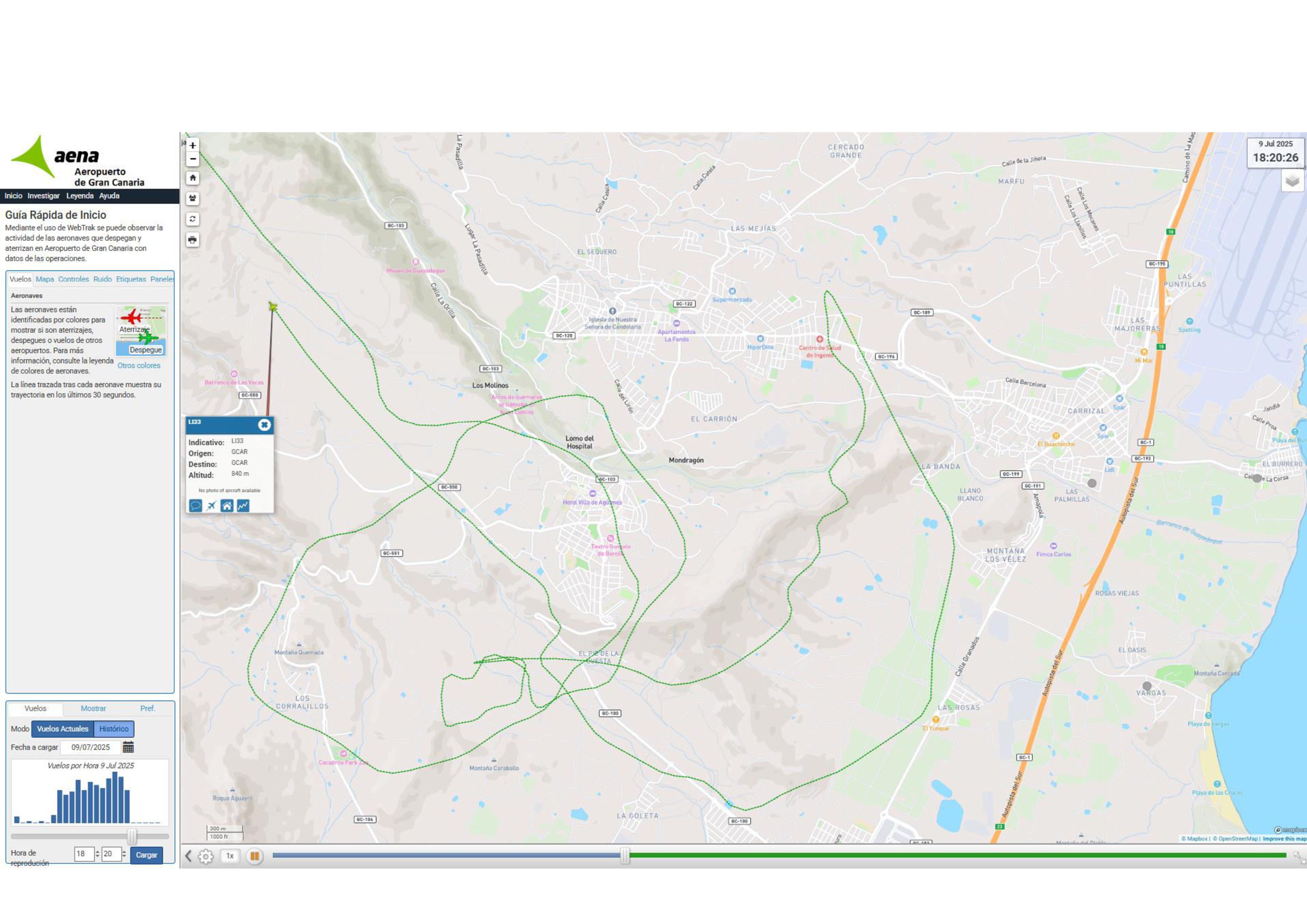The image size is (1307, 924).
Task: Click the home icon in LI33 popup
Action: [227, 506]
